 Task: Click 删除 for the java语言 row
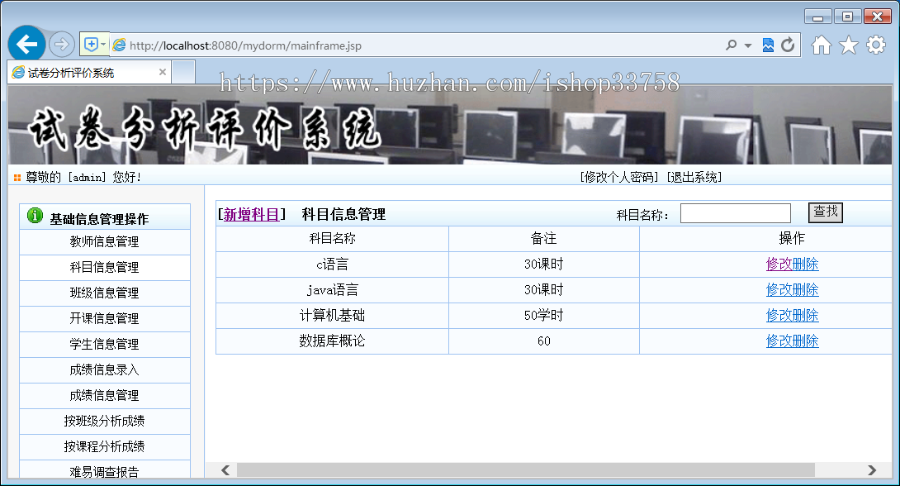(805, 290)
